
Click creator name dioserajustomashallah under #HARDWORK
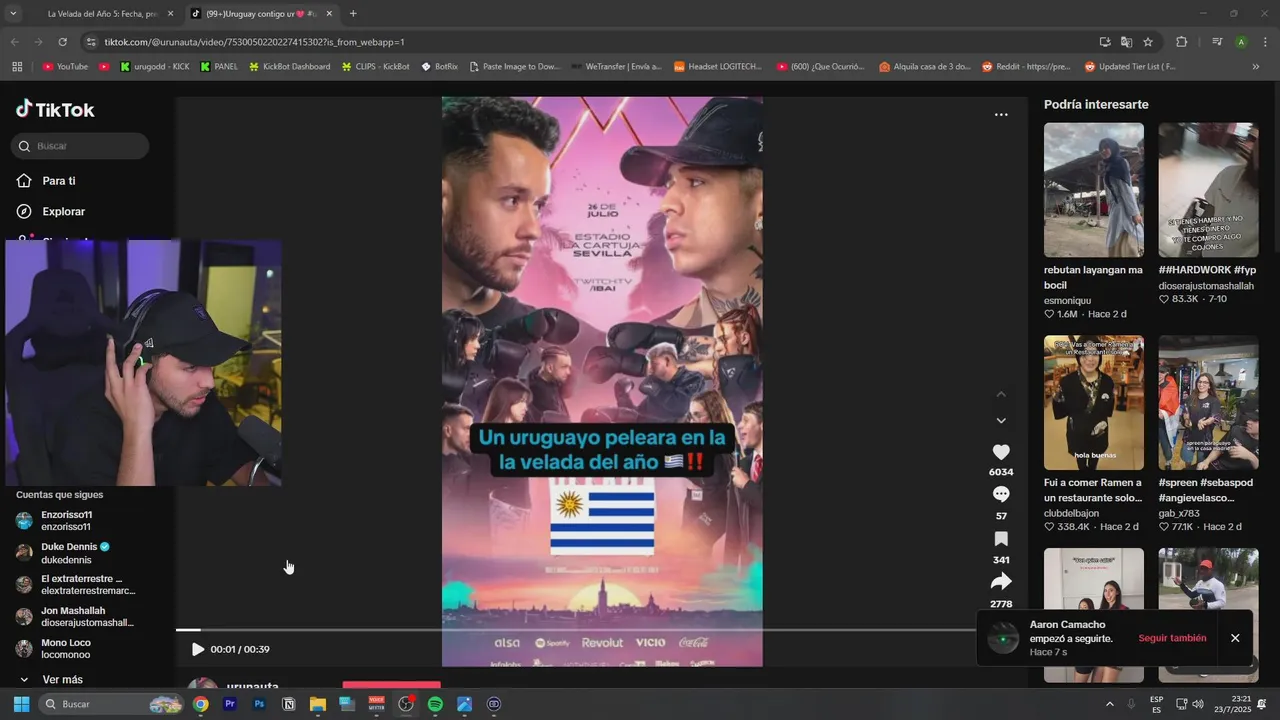(1206, 286)
